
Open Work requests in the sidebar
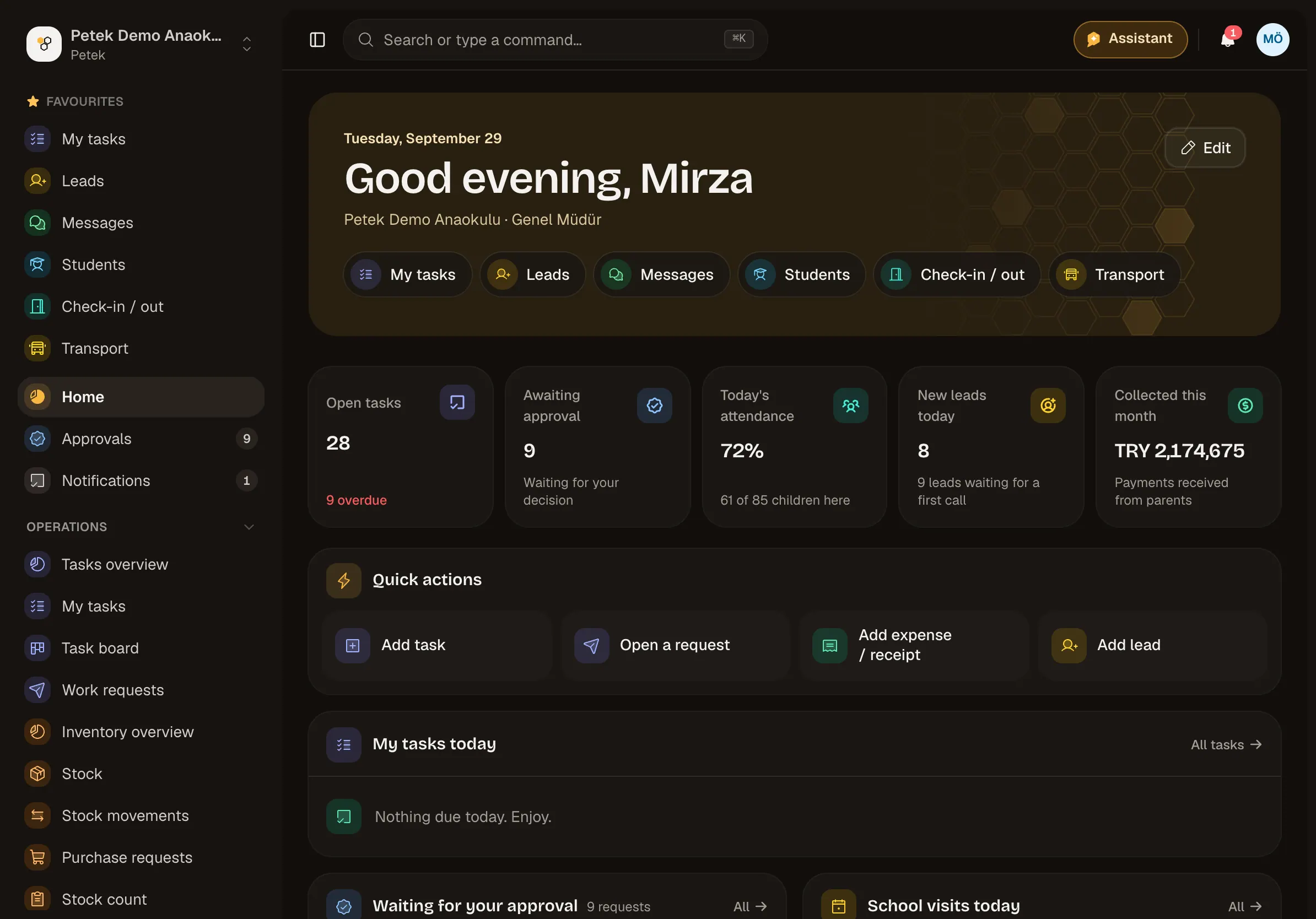pyautogui.click(x=141, y=690)
